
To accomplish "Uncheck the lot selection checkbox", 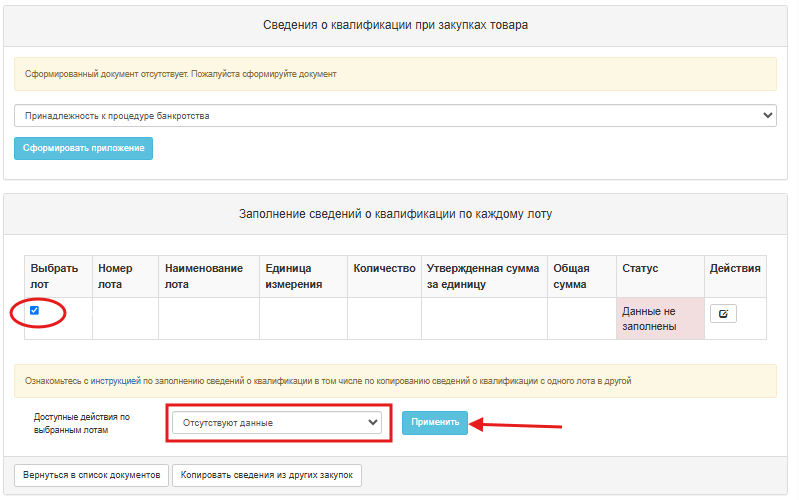I will 34,310.
